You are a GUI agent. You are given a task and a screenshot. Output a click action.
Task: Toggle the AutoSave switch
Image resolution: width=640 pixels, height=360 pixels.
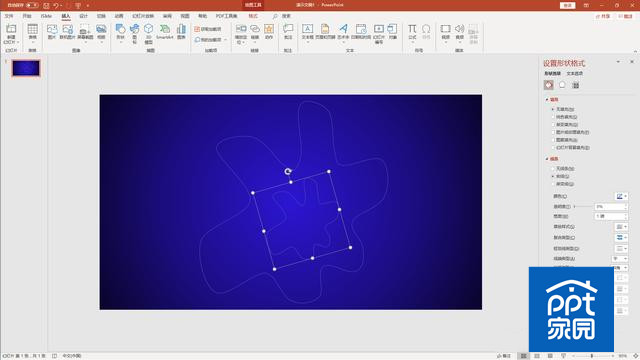(x=32, y=5)
